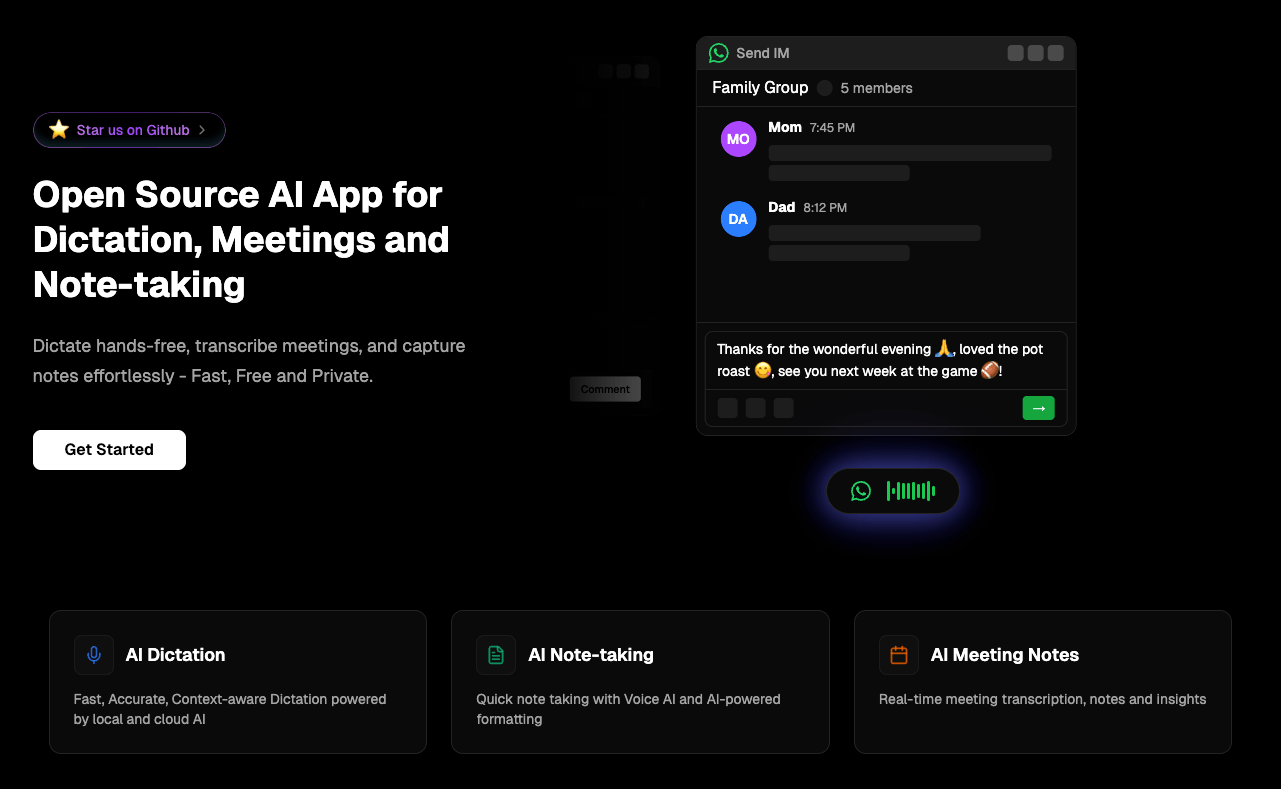Click Dad's blue DA avatar
Viewport: 1281px width, 789px height.
click(738, 219)
